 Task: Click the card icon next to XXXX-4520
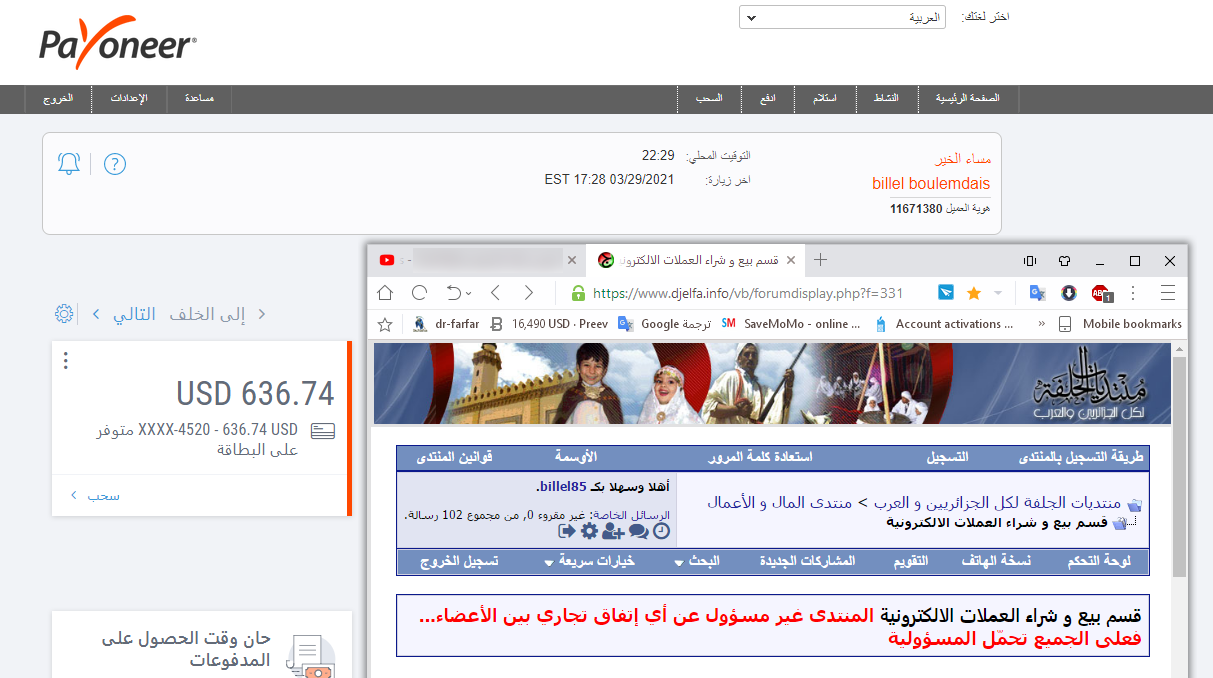click(323, 431)
